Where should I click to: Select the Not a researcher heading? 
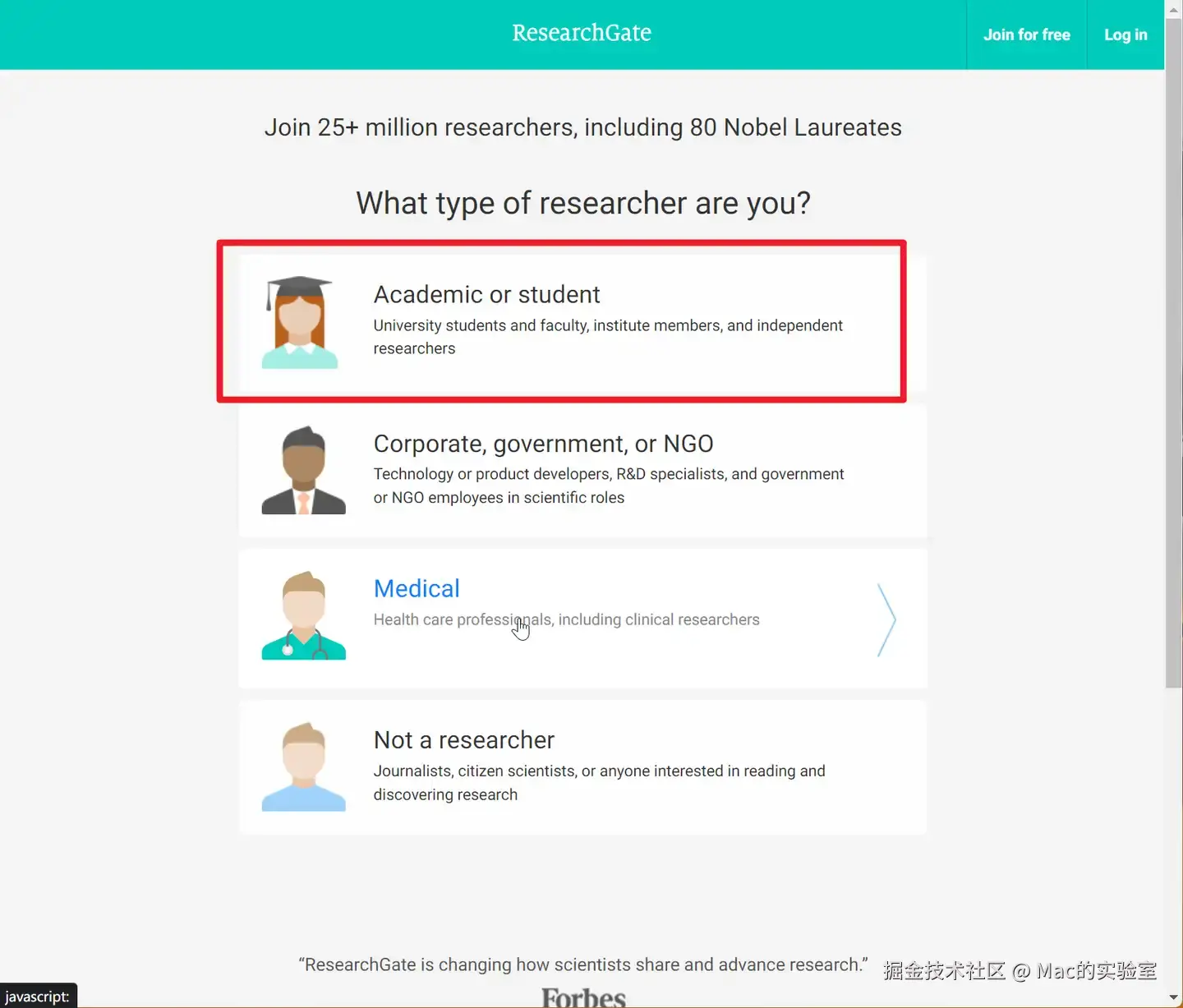[464, 739]
